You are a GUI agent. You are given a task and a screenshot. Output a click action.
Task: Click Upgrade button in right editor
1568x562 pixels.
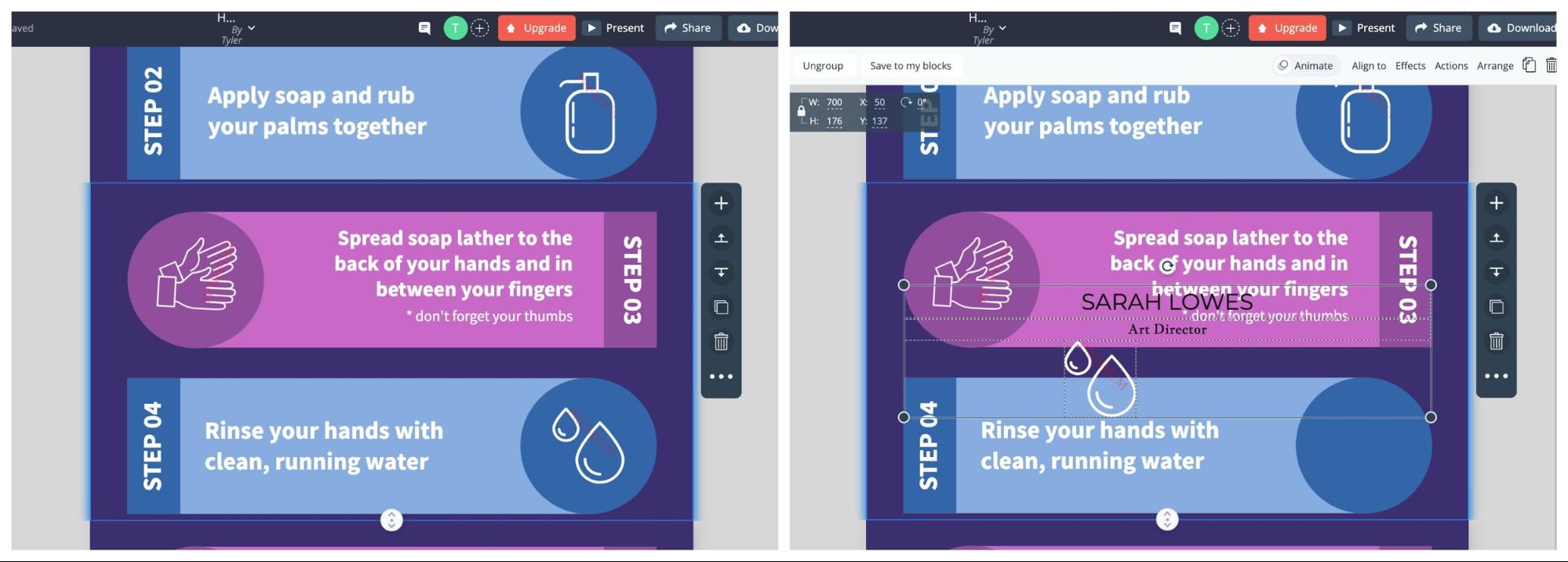[x=1287, y=28]
